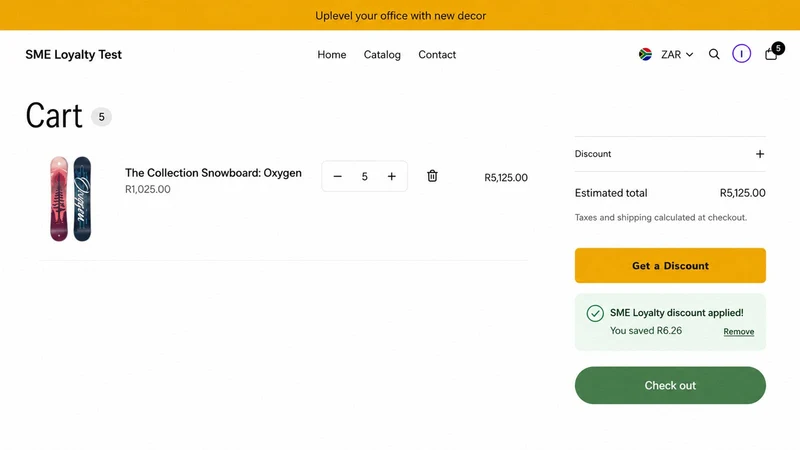
Task: Open the Contact menu item
Action: point(437,55)
